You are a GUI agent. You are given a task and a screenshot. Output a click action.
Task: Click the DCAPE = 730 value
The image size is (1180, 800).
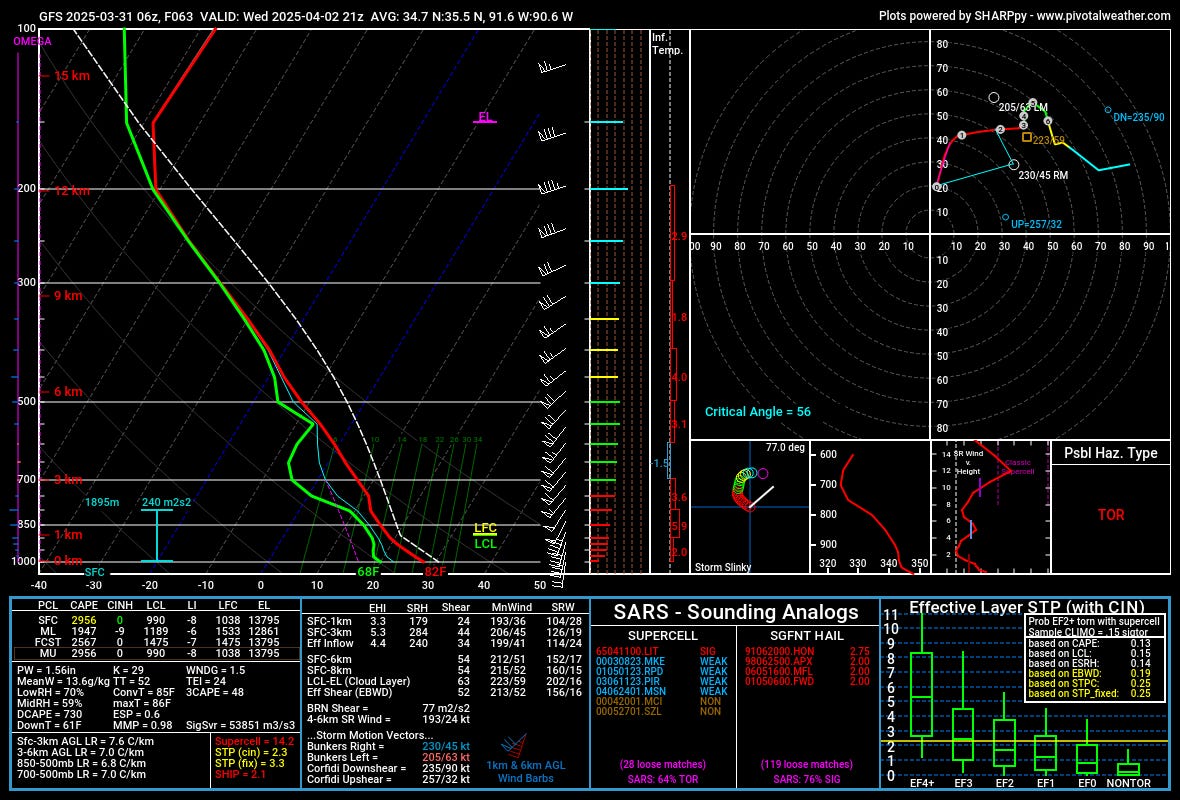[x=50, y=714]
